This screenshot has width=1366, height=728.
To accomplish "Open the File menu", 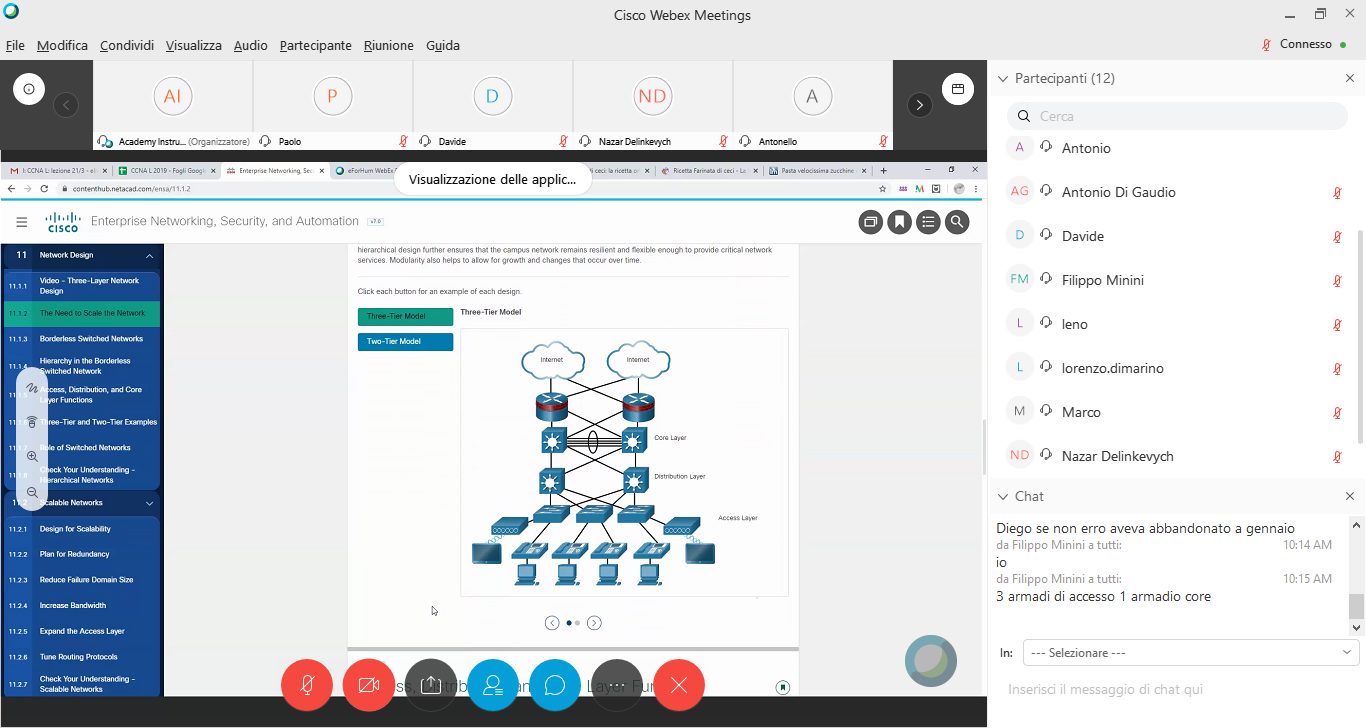I will point(15,45).
